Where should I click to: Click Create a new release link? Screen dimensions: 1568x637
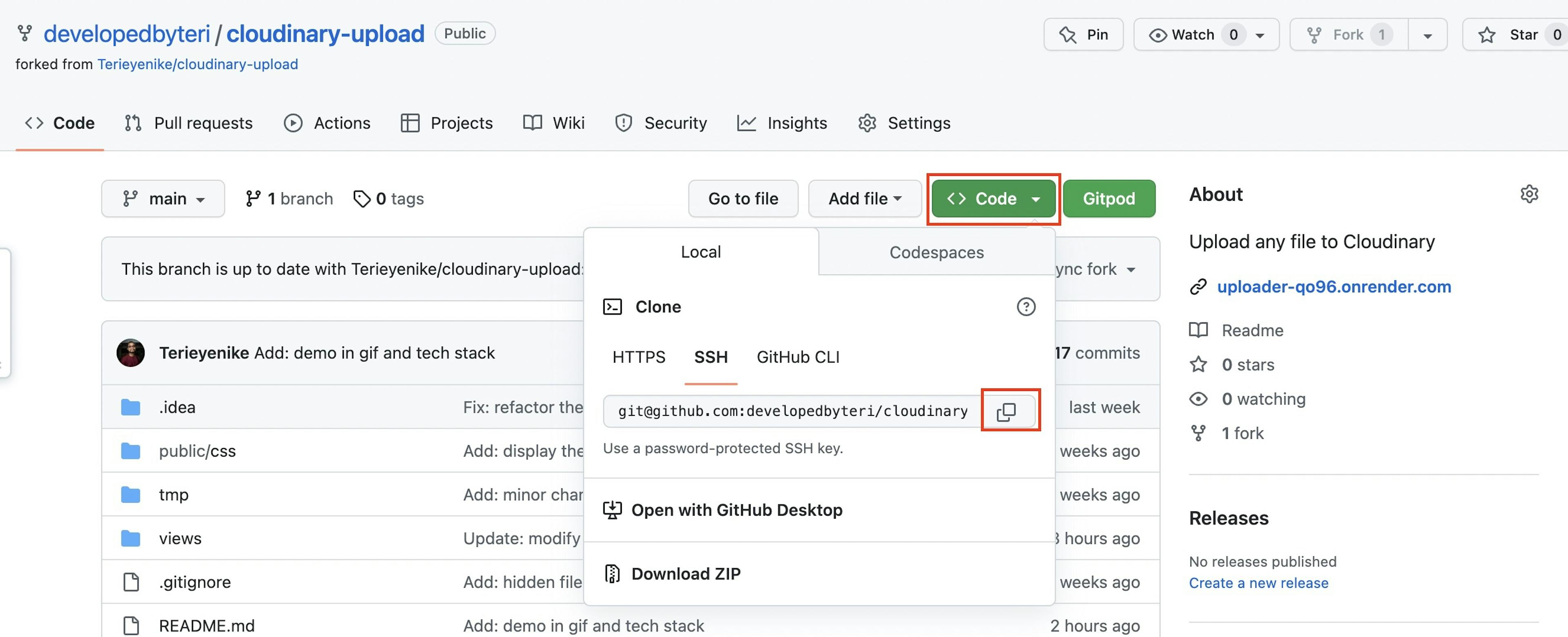pos(1258,583)
